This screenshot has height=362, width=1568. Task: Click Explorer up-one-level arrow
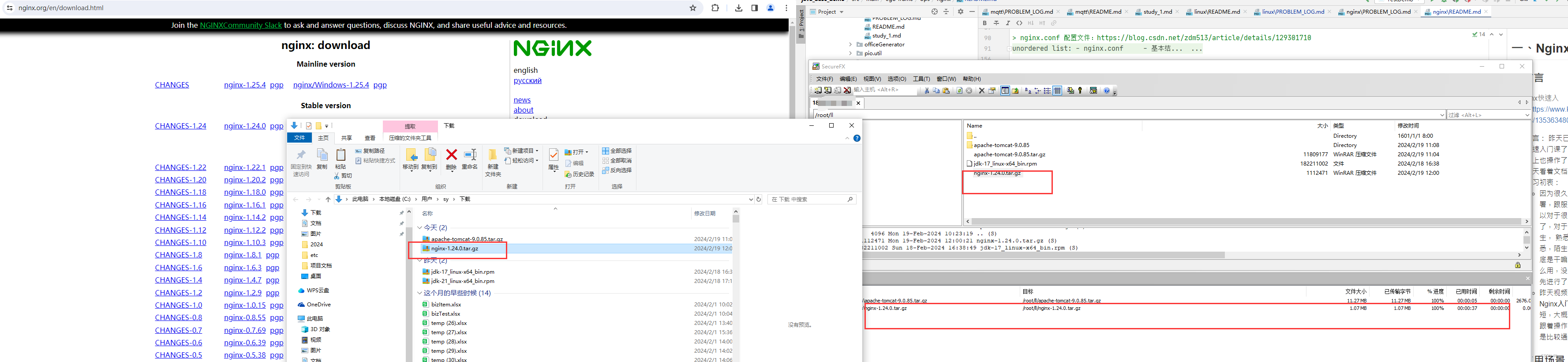[328, 199]
